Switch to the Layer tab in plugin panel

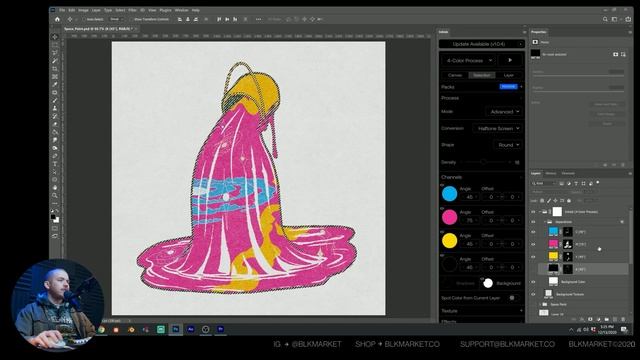[x=509, y=75]
